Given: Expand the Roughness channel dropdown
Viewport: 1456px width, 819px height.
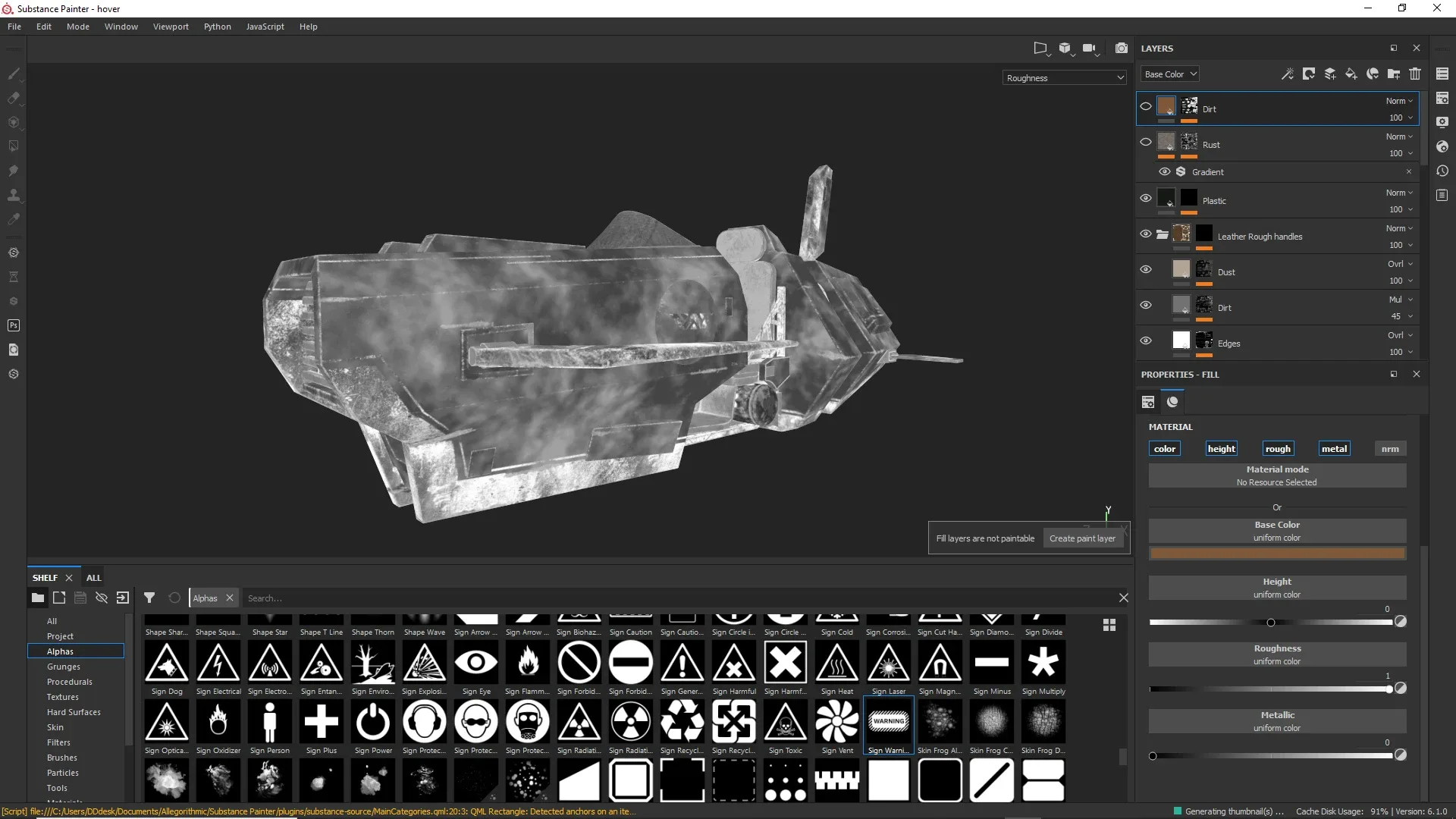Looking at the screenshot, I should coord(1064,77).
